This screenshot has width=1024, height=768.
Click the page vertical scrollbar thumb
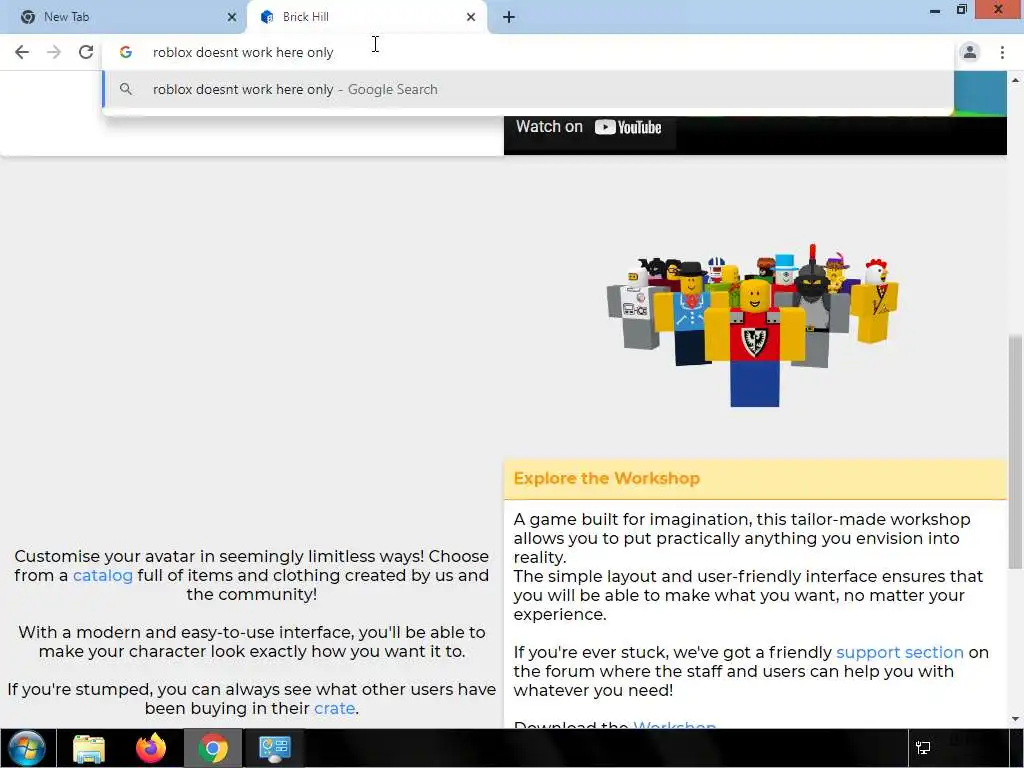tap(1016, 451)
